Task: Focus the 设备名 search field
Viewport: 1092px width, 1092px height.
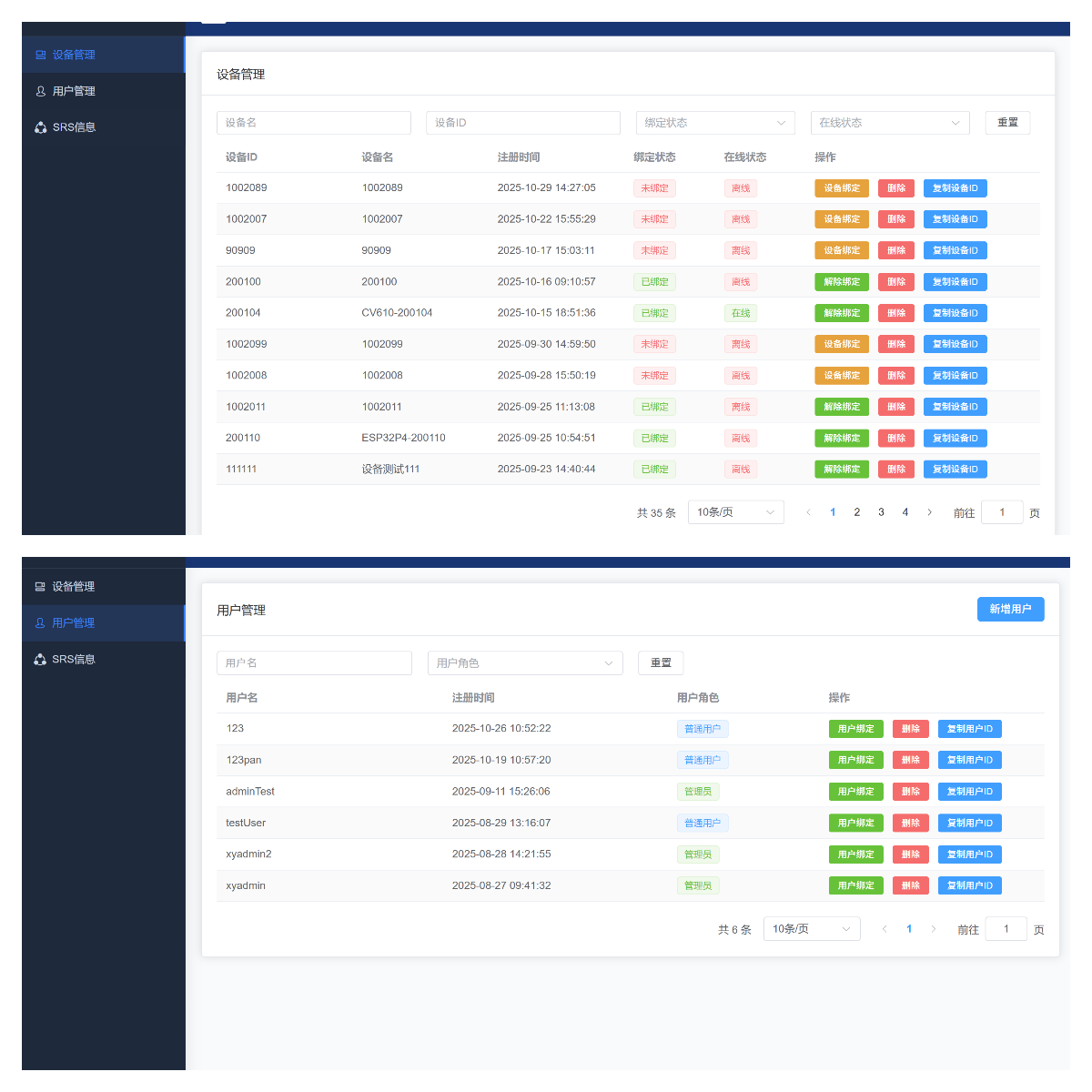Action: click(314, 123)
